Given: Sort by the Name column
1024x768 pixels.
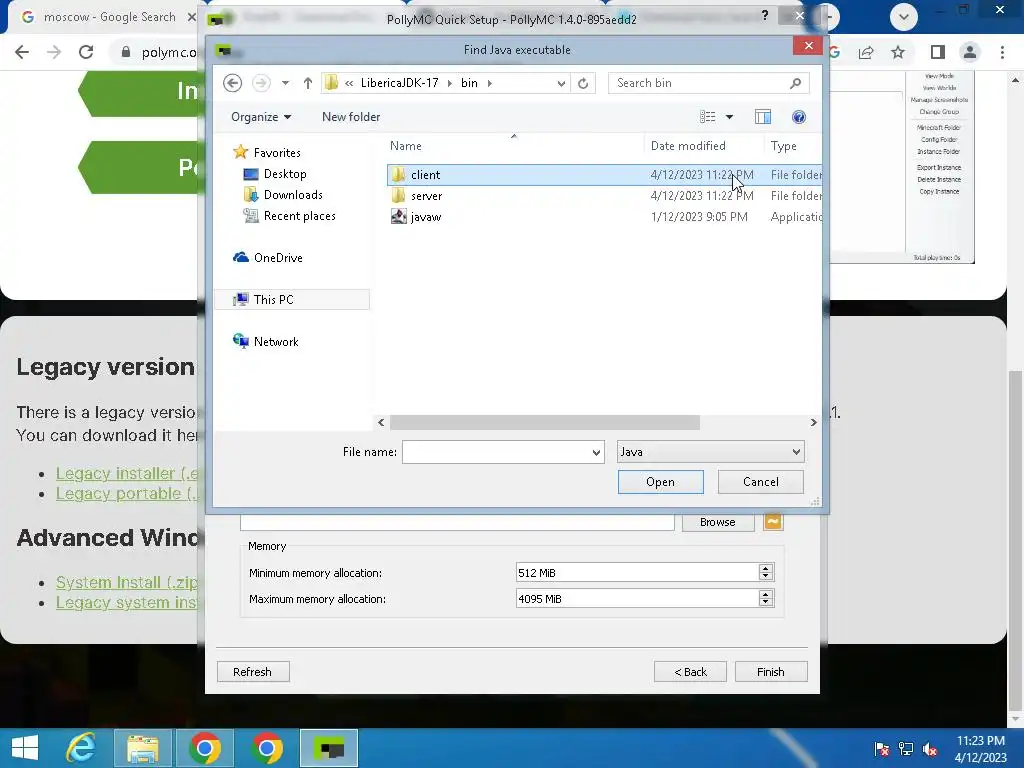Looking at the screenshot, I should click(406, 146).
